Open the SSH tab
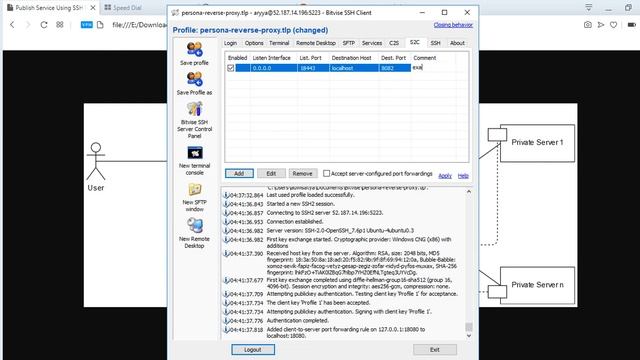The image size is (640, 360). (436, 43)
